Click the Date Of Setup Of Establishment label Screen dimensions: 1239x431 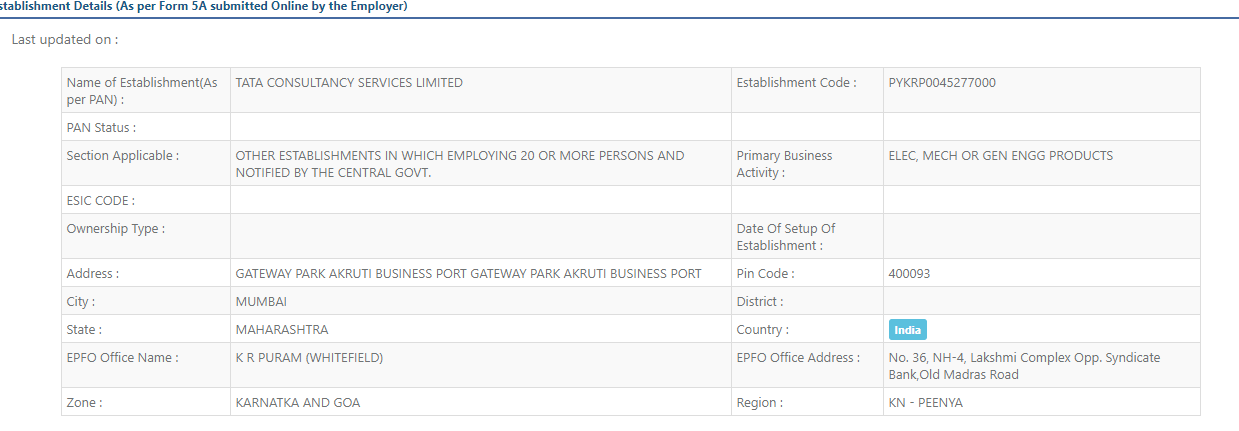tap(786, 237)
